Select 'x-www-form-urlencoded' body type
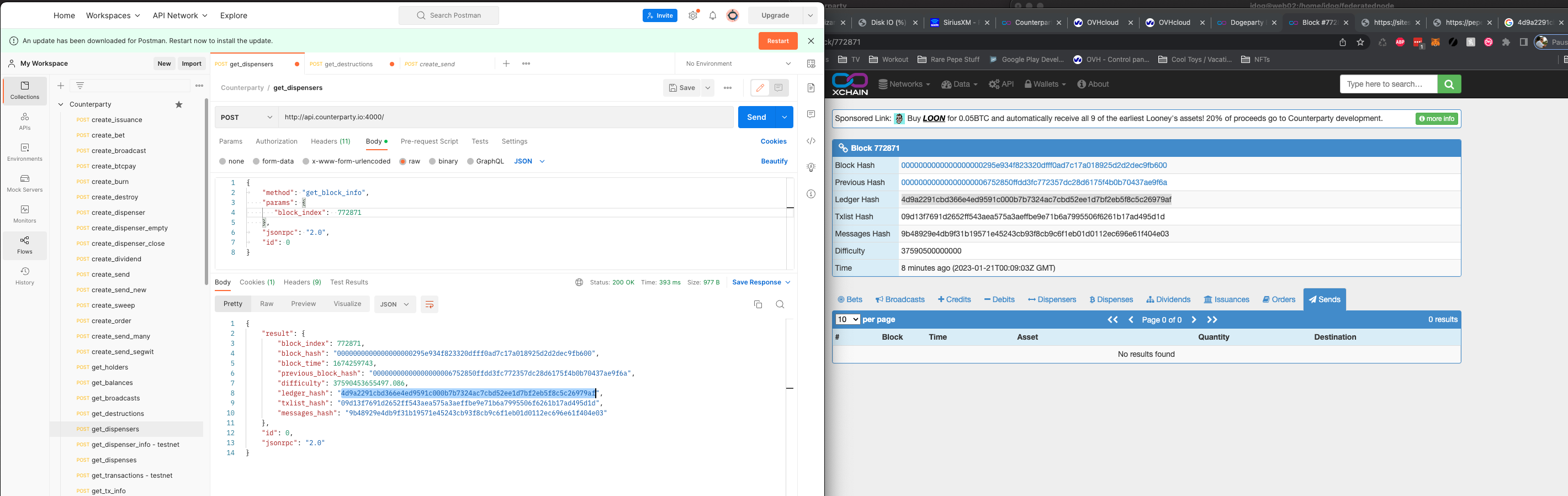This screenshot has width=1568, height=496. point(306,161)
